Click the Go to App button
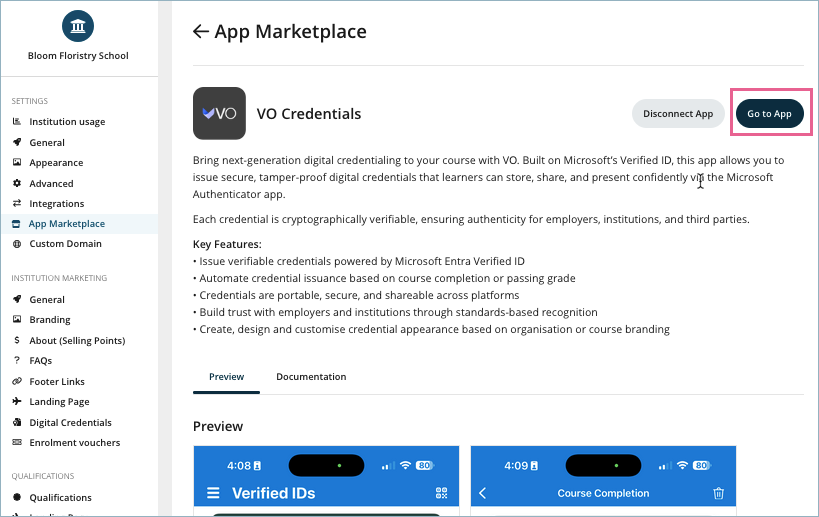The image size is (819, 517). [769, 113]
